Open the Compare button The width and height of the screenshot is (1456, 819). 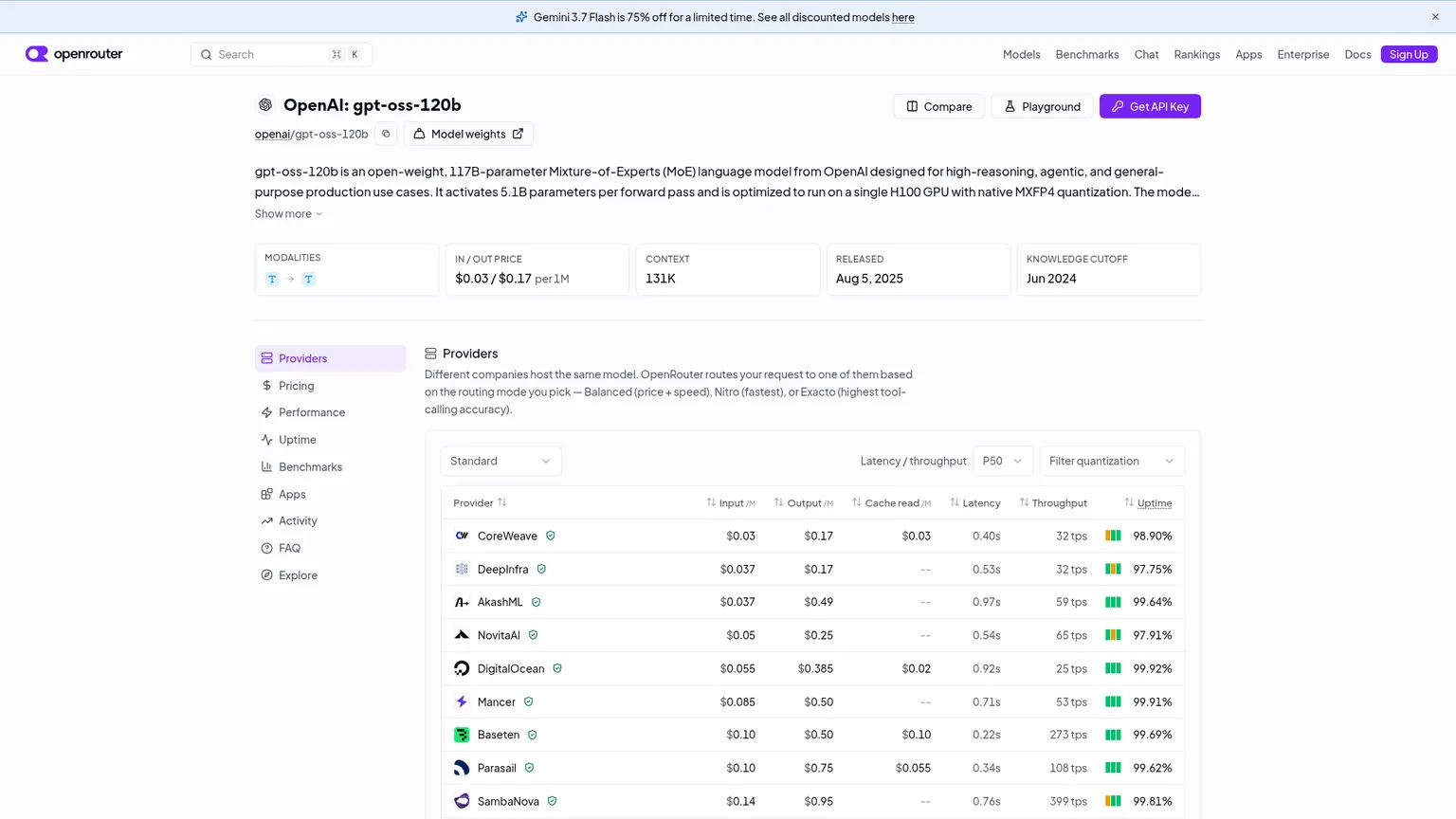pyautogui.click(x=938, y=106)
